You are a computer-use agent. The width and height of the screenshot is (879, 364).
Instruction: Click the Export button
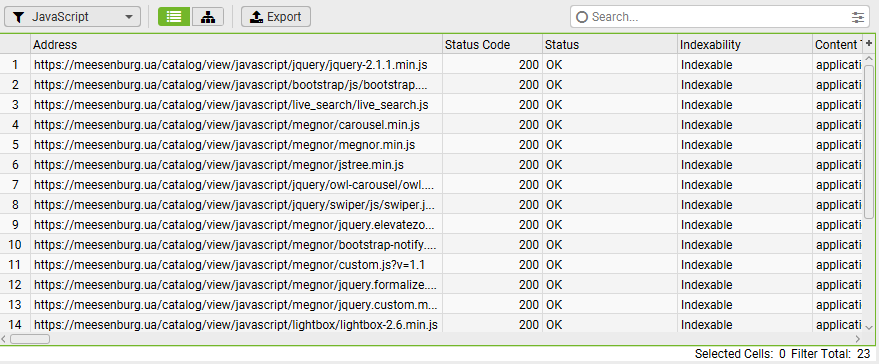[x=276, y=17]
